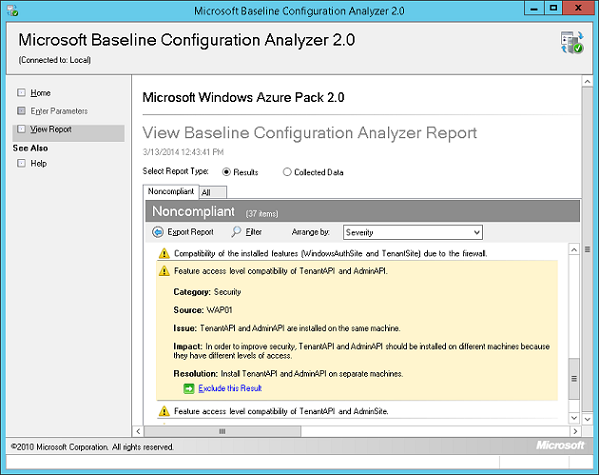Viewport: 599px width, 475px height.
Task: Click the Export Report arrow icon
Action: pos(158,232)
